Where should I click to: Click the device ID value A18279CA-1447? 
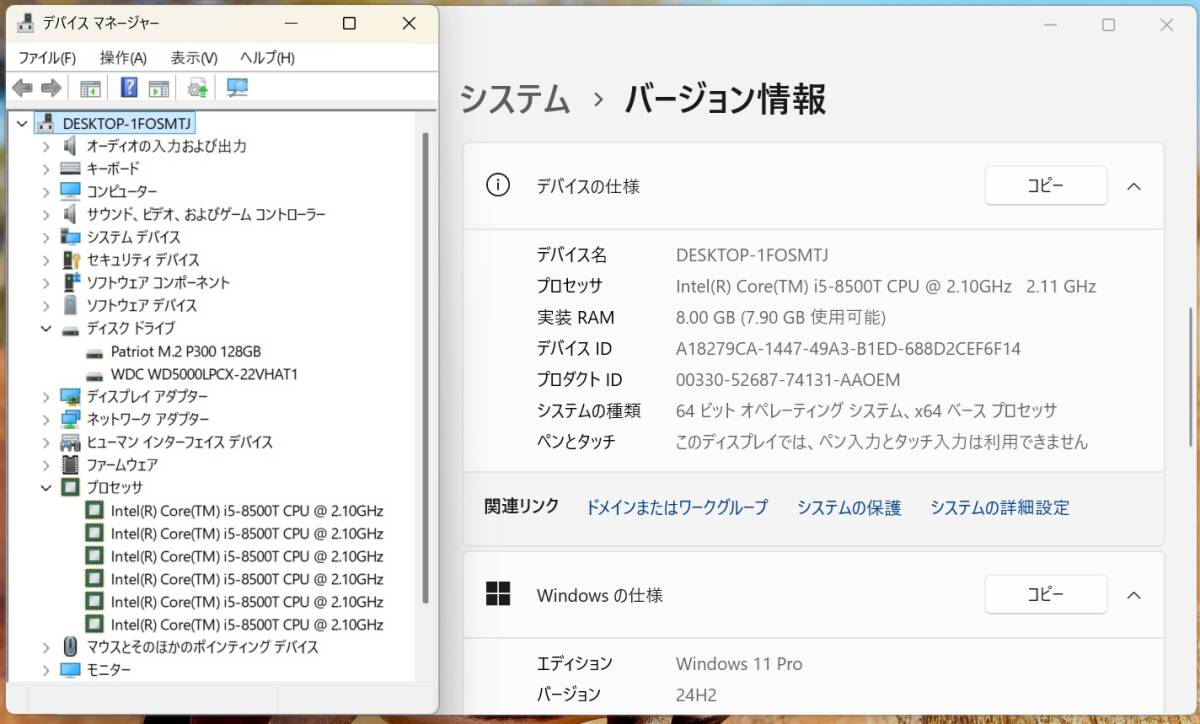(848, 349)
